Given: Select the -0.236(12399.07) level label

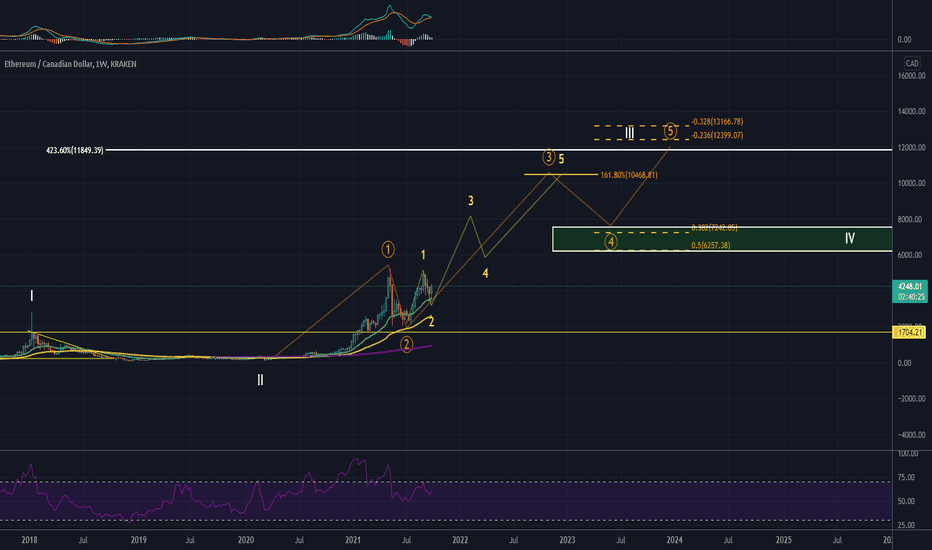Looking at the screenshot, I should pyautogui.click(x=717, y=135).
